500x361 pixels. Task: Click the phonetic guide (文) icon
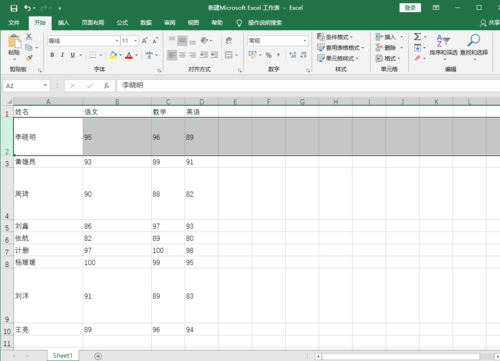149,55
